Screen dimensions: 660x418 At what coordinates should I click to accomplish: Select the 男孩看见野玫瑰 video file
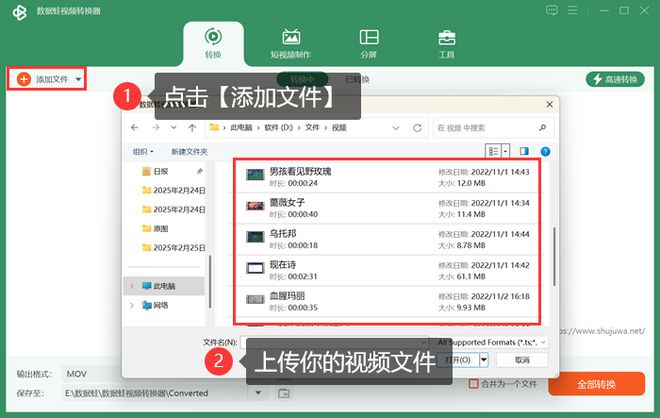tap(387, 177)
